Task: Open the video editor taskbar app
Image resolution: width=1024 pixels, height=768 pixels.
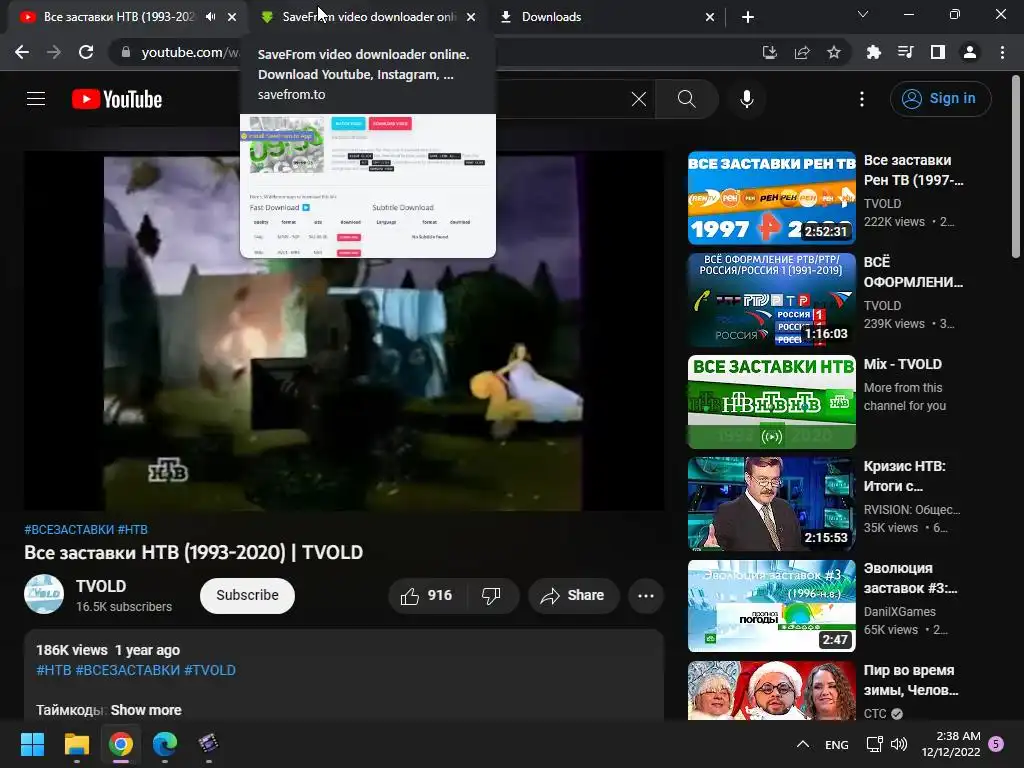Action: click(208, 744)
